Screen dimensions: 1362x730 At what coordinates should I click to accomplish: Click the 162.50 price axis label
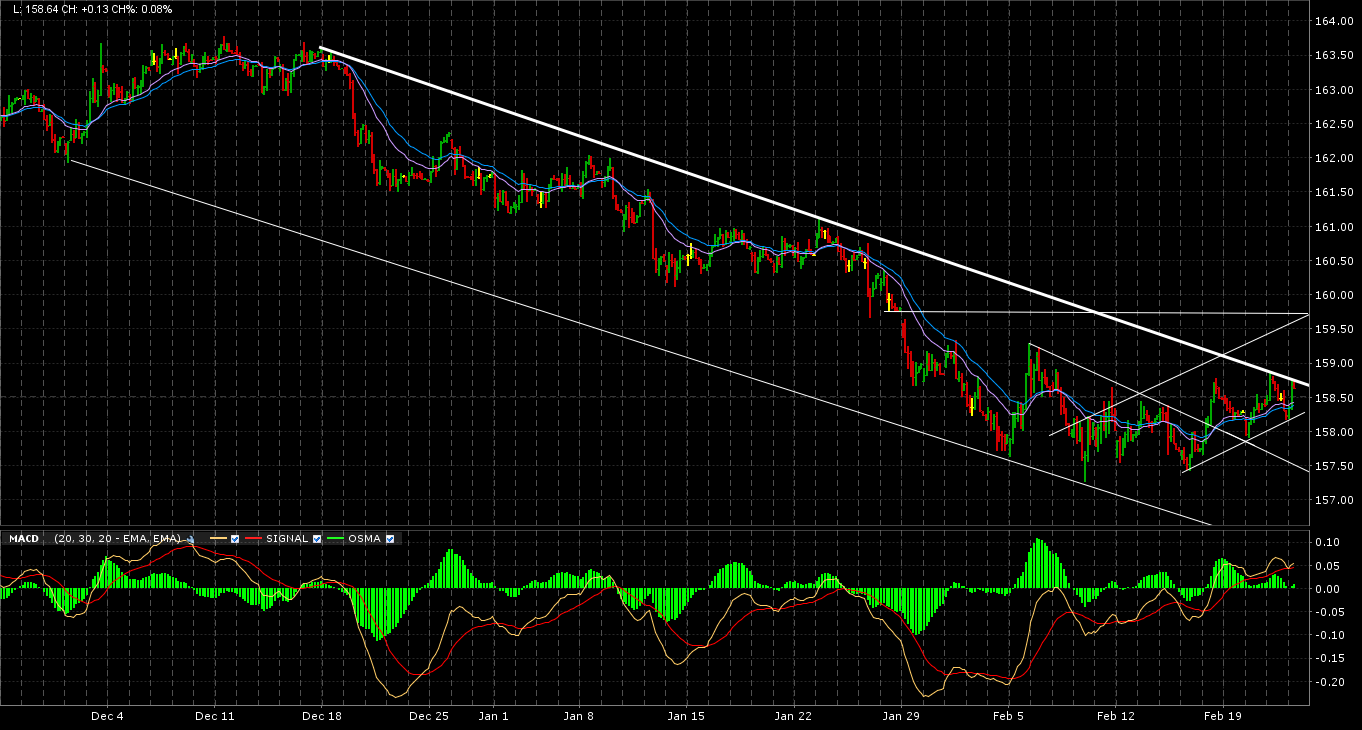(1335, 124)
